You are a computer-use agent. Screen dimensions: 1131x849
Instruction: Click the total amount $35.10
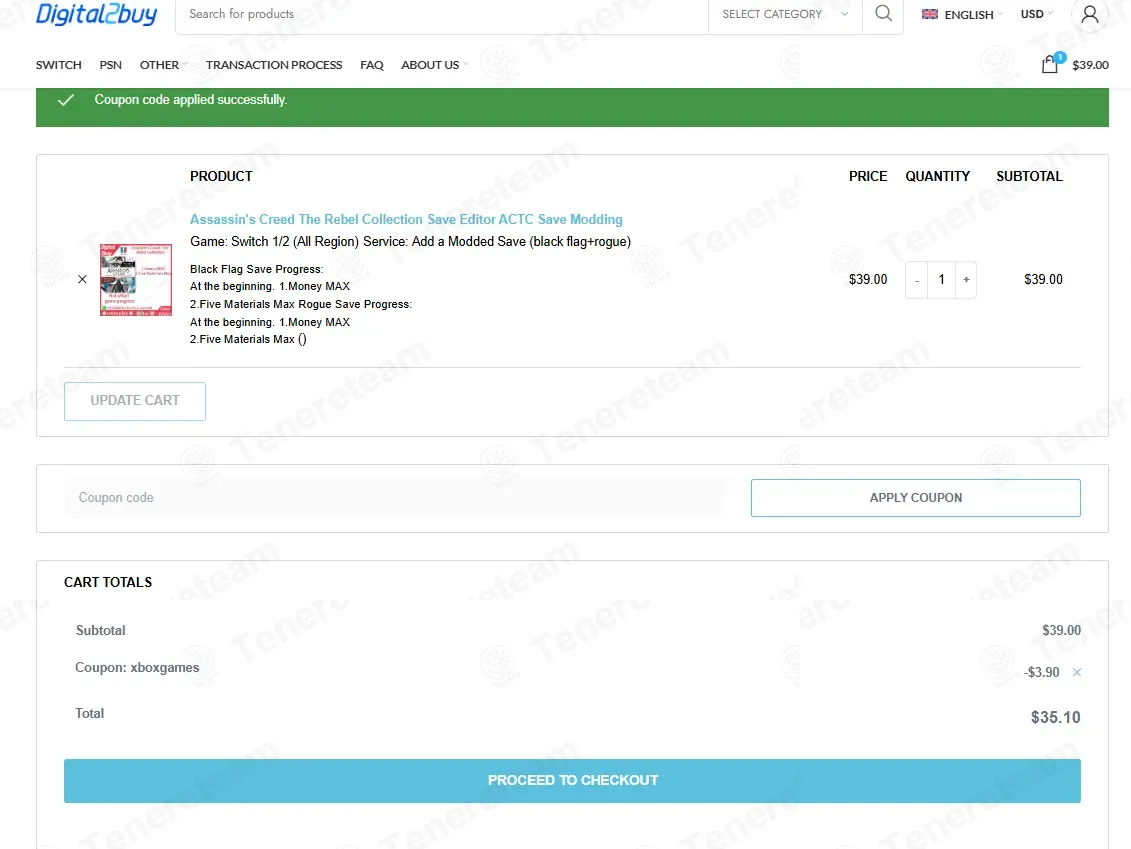(x=1055, y=717)
